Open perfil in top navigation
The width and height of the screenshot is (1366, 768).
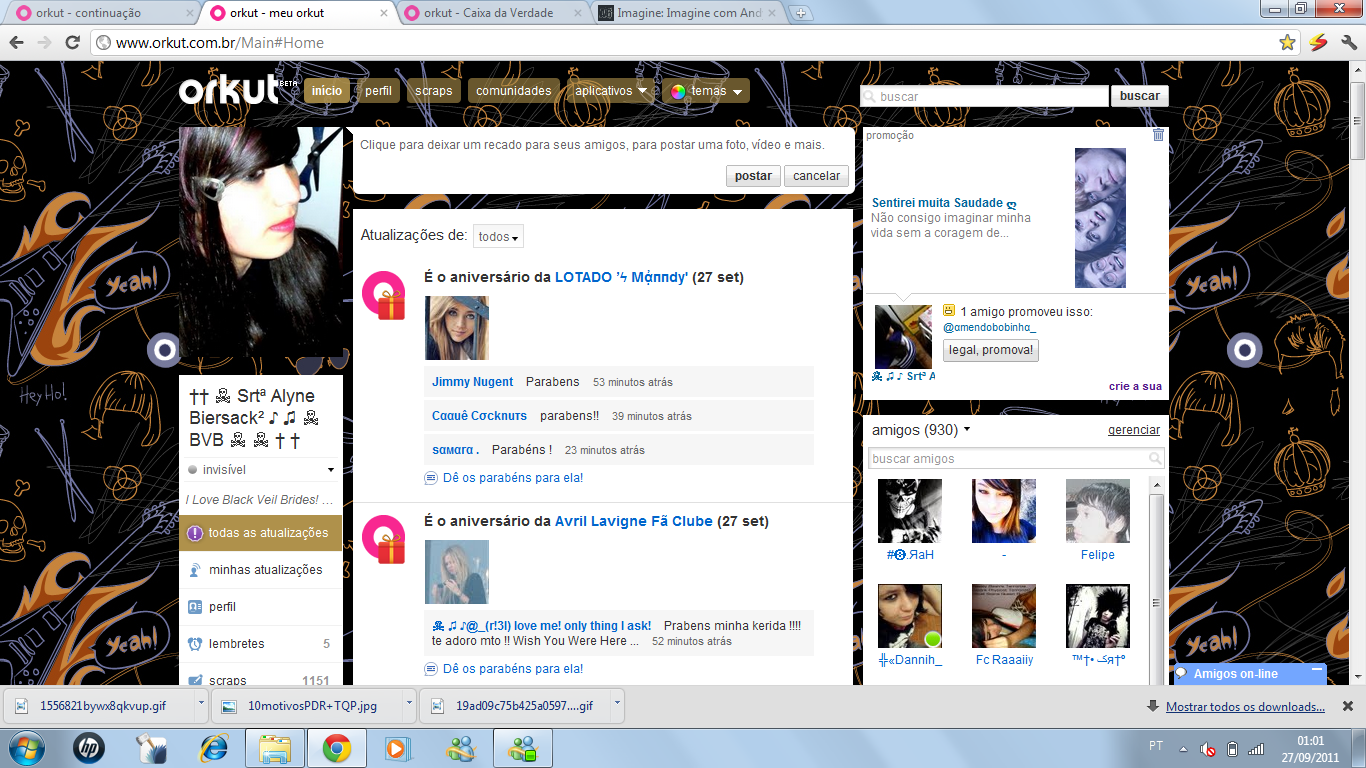[378, 91]
